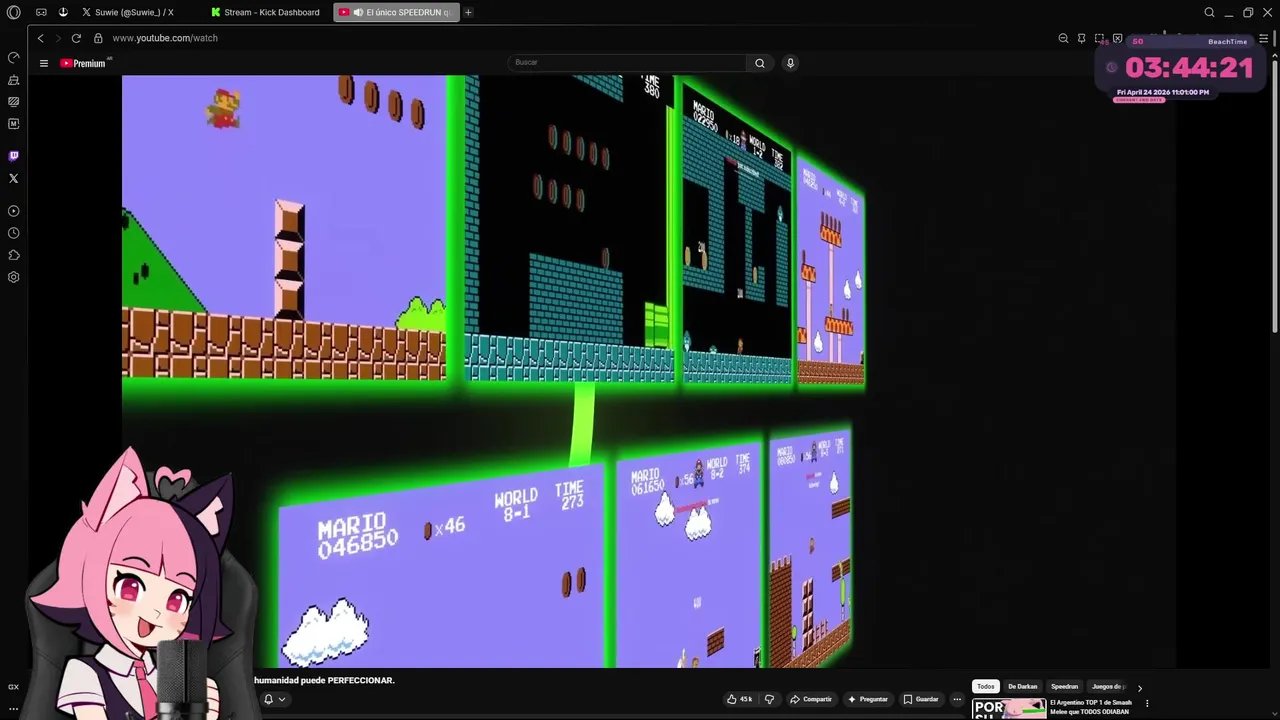Image resolution: width=1280 pixels, height=720 pixels.
Task: Open GX Control speedometer in sidebar
Action: (13, 58)
